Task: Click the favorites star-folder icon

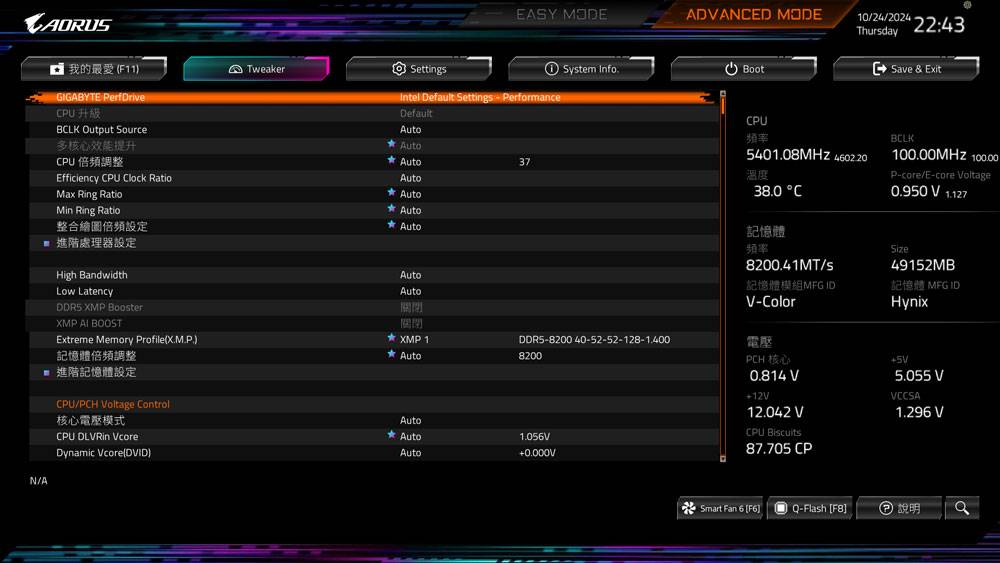Action: click(57, 69)
